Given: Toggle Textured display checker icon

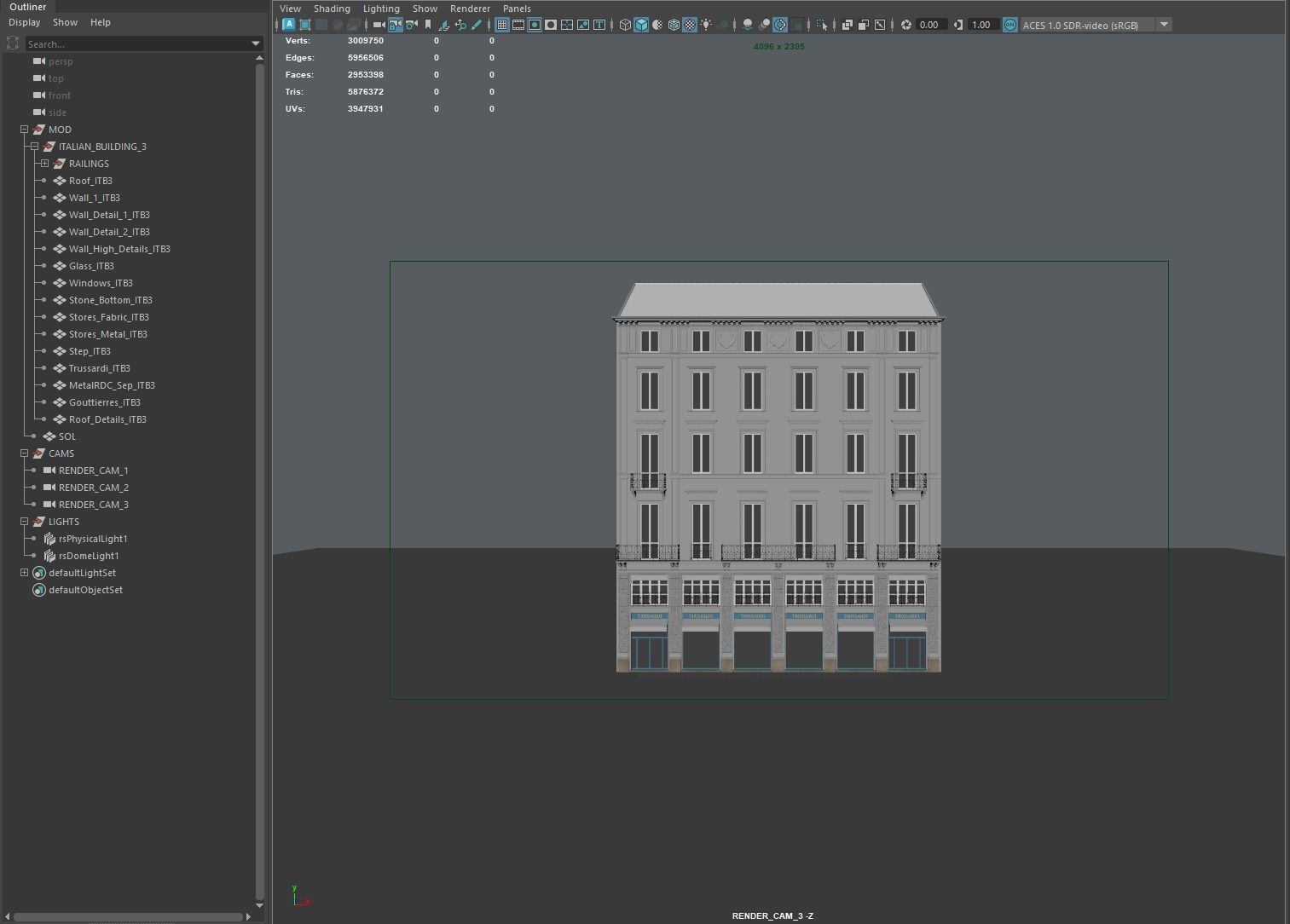Looking at the screenshot, I should pos(690,25).
